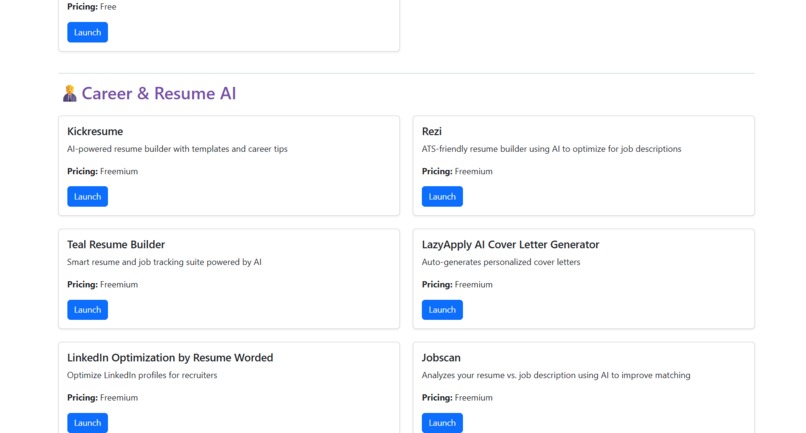Viewport: 806px width, 433px height.
Task: Select the Kickresume card title
Action: pyautogui.click(x=95, y=131)
